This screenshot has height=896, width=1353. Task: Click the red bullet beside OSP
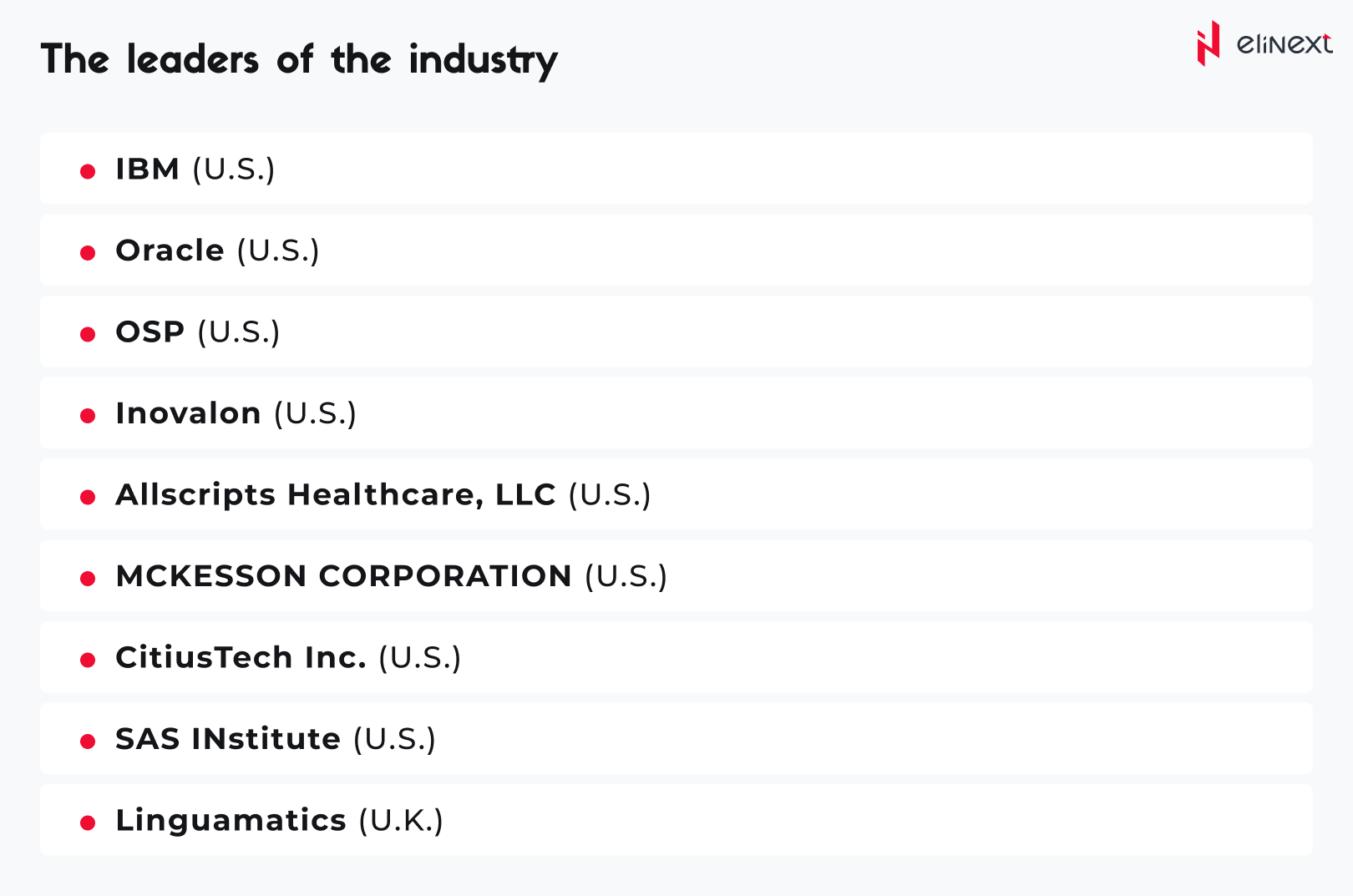(x=88, y=334)
